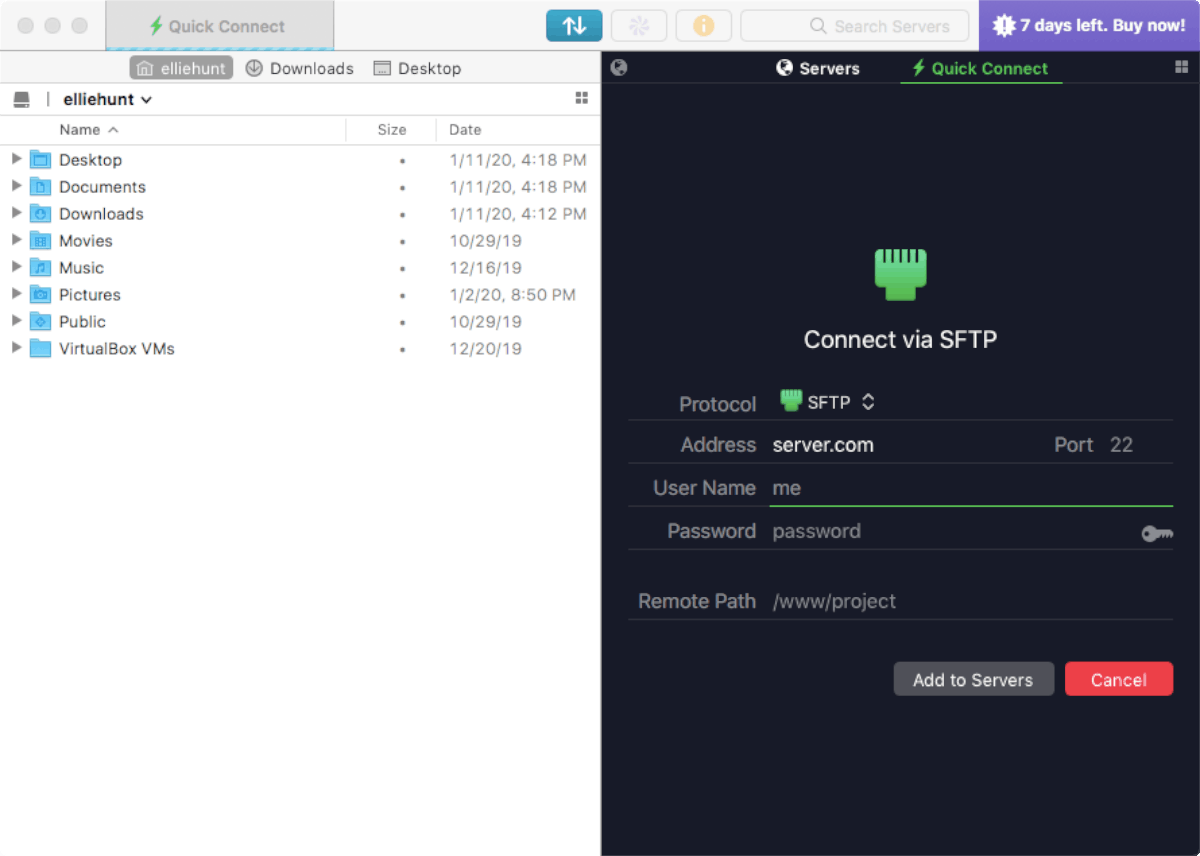The width and height of the screenshot is (1200, 856).
Task: Select the Music folder name
Action: pyautogui.click(x=81, y=268)
